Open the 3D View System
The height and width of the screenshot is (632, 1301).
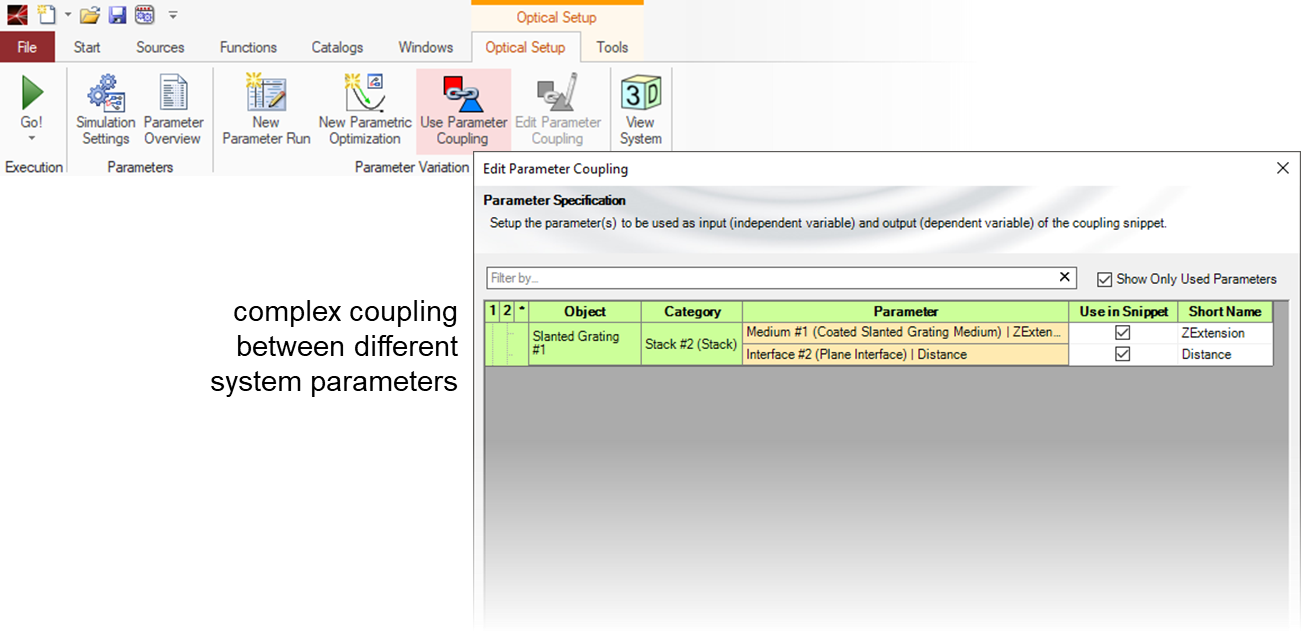click(x=640, y=110)
